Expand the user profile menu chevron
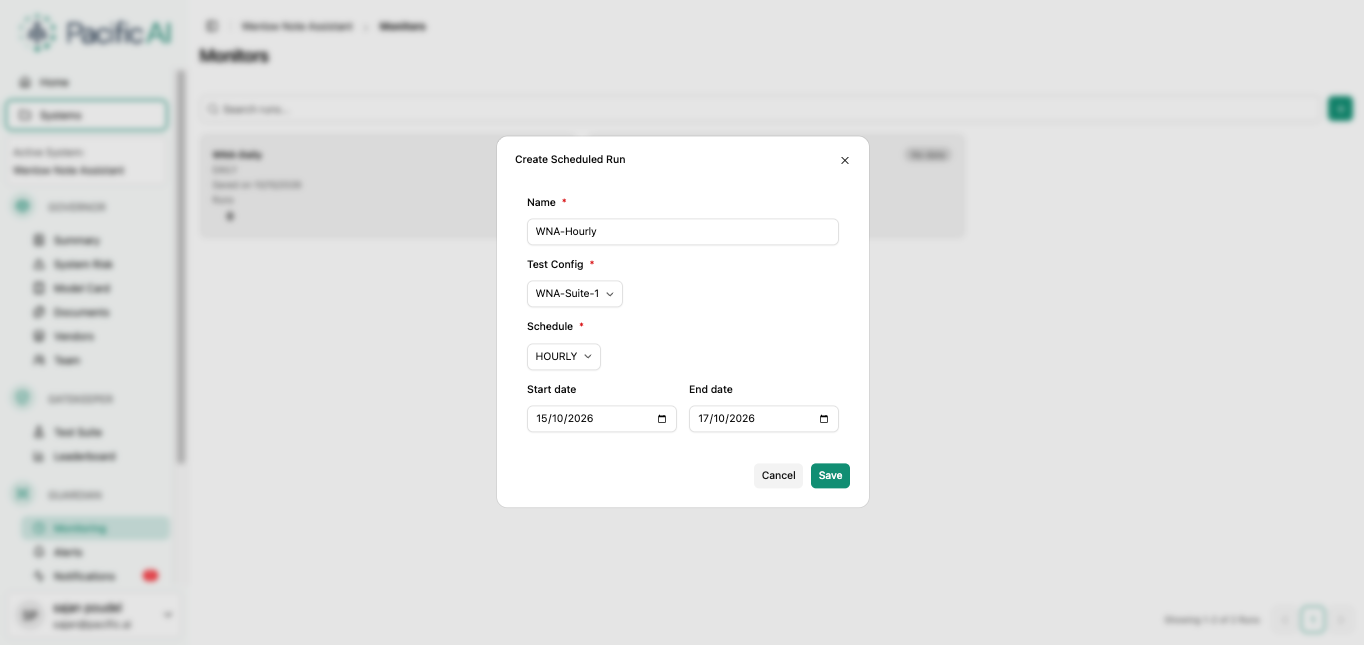Screen dimensions: 1364x645 pyautogui.click(x=168, y=615)
